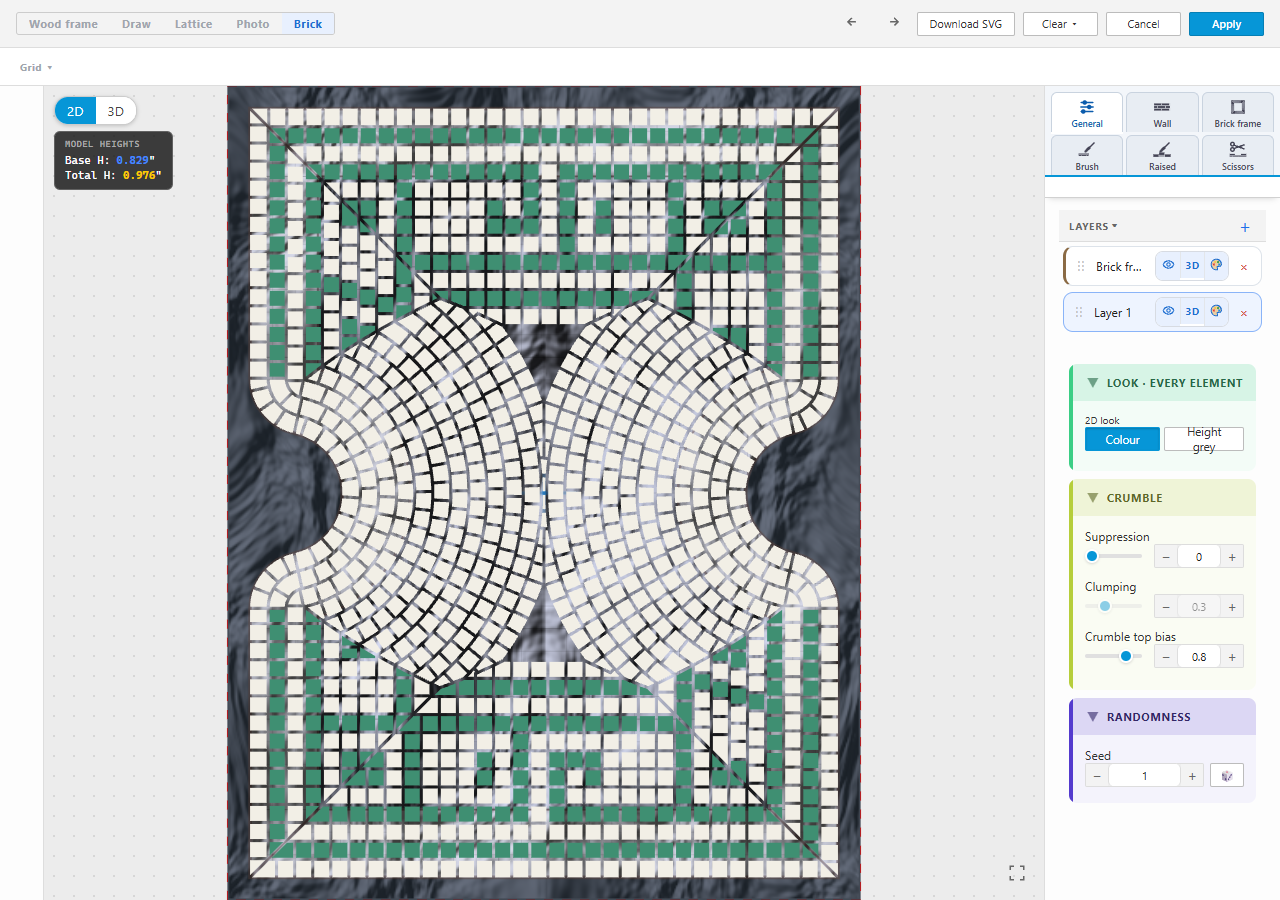Click the redo arrow in the toolbar
Screen dimensions: 1280x900
(894, 22)
